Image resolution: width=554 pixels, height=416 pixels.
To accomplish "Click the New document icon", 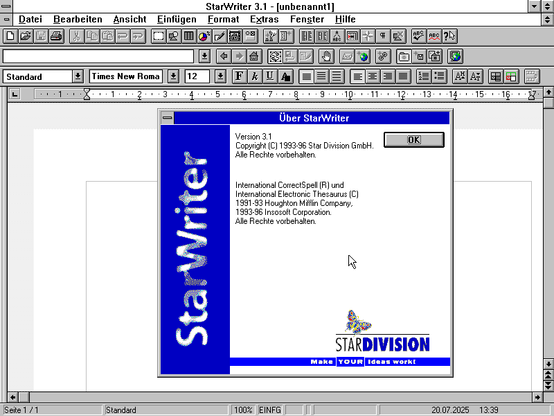I will click(x=10, y=36).
